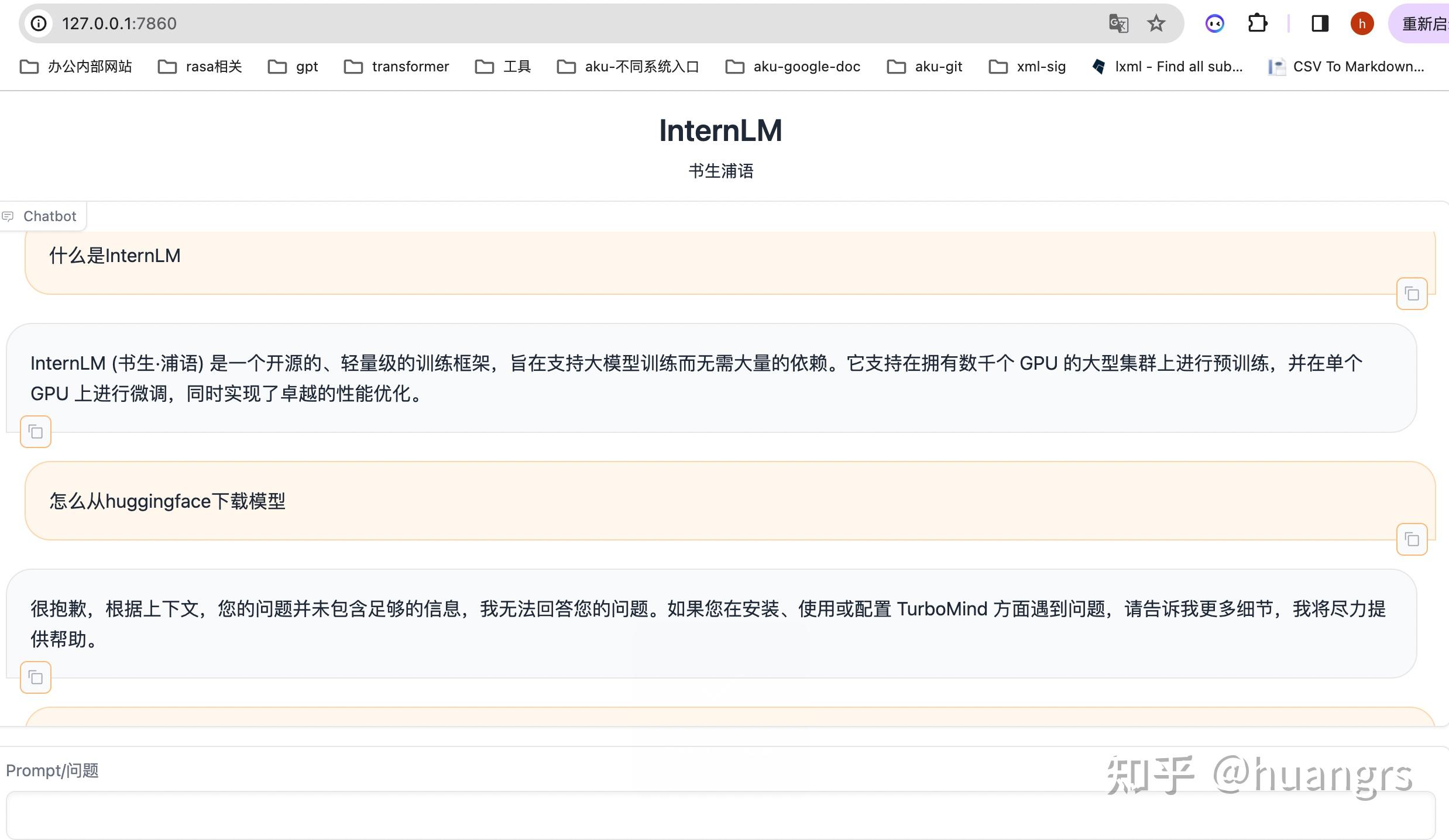The height and width of the screenshot is (840, 1449).
Task: Bookmark this page with star icon
Action: (1156, 23)
